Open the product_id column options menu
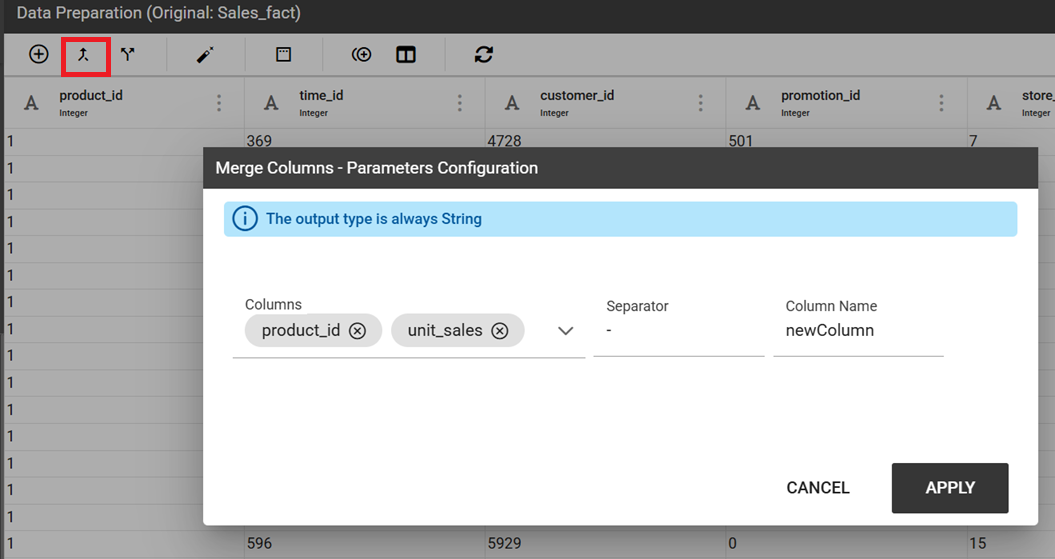The width and height of the screenshot is (1055, 559). click(x=219, y=103)
